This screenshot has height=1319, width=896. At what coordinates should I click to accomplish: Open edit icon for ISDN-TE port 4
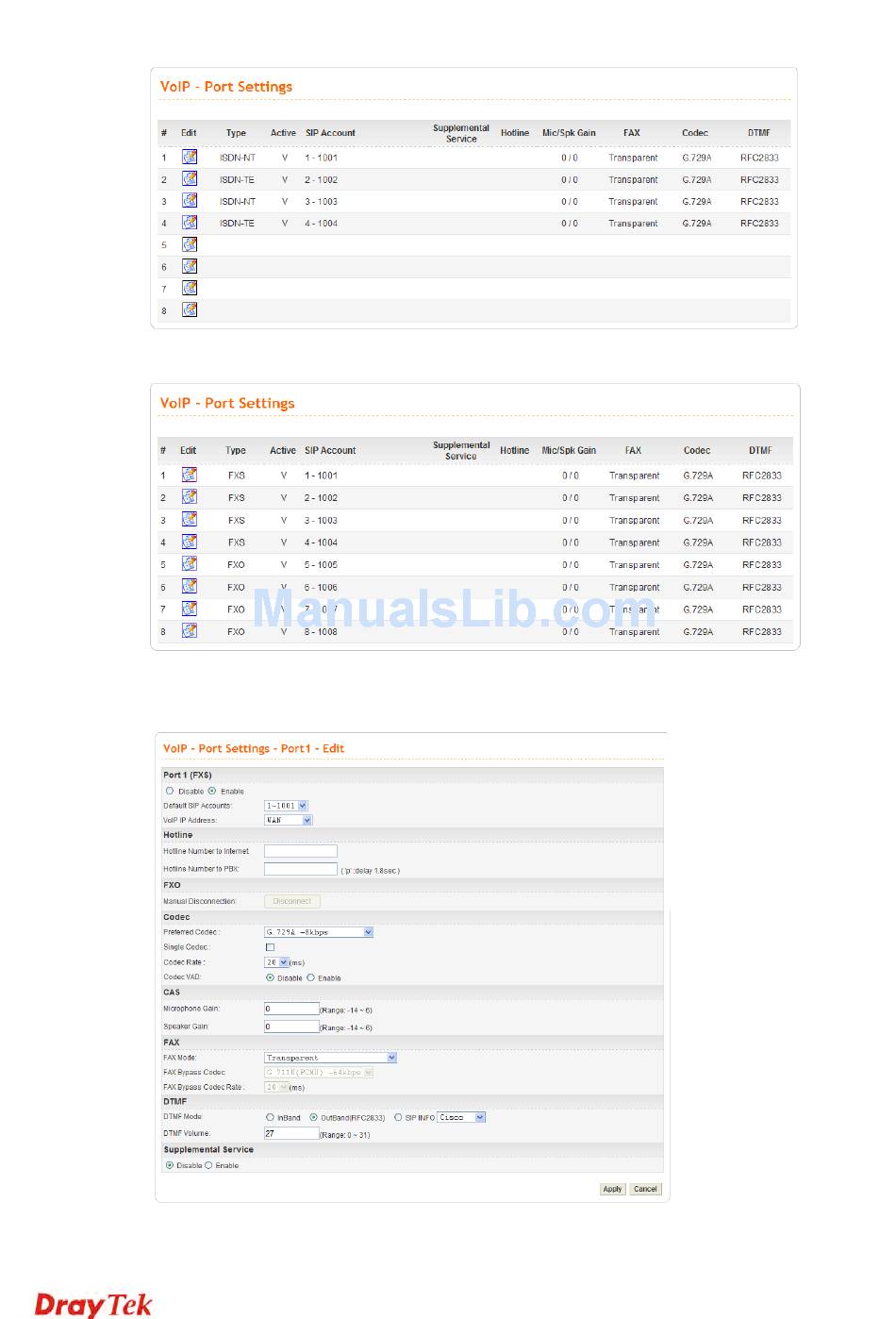[x=190, y=222]
